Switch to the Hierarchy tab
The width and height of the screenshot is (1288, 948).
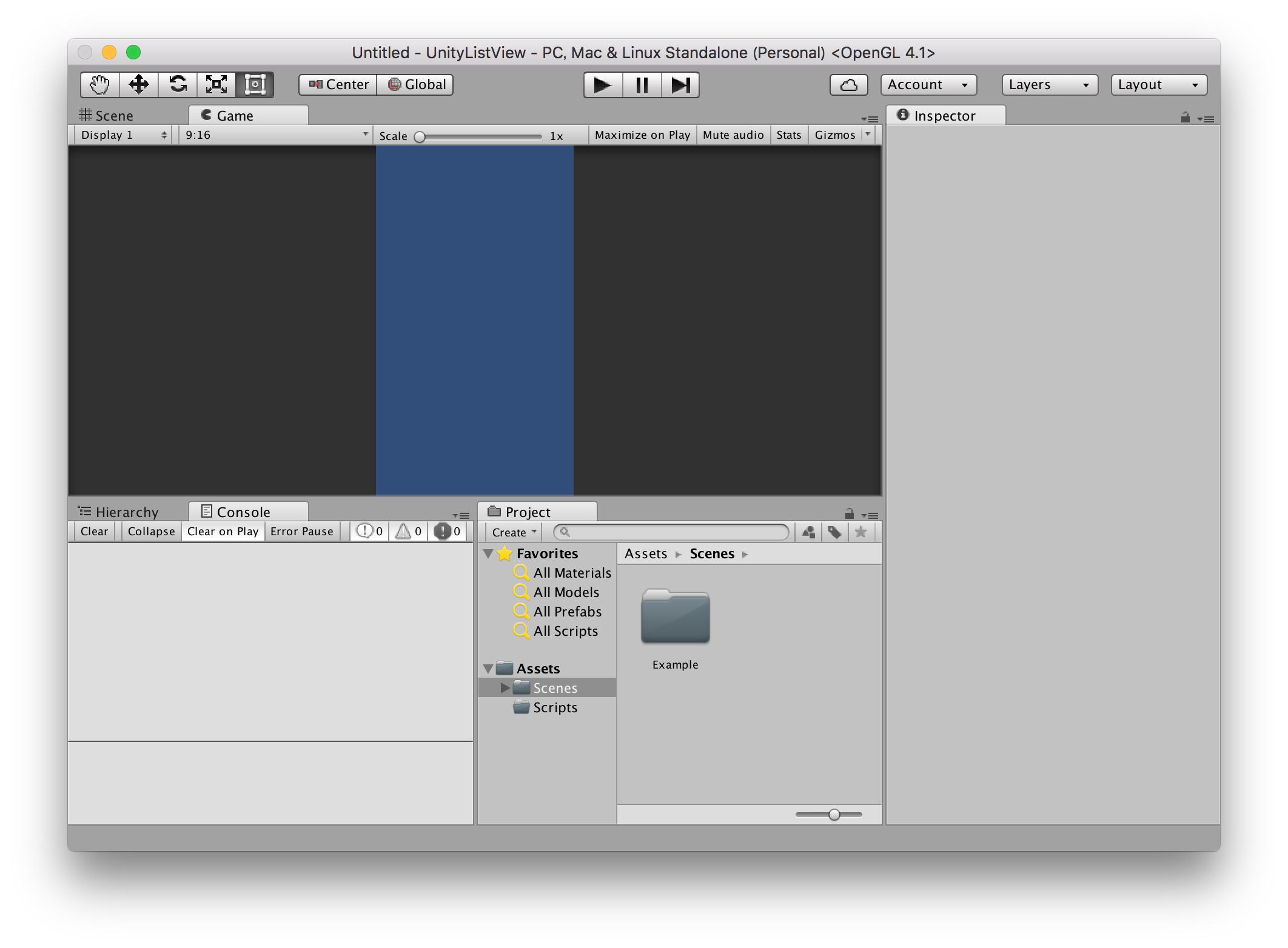pyautogui.click(x=119, y=512)
